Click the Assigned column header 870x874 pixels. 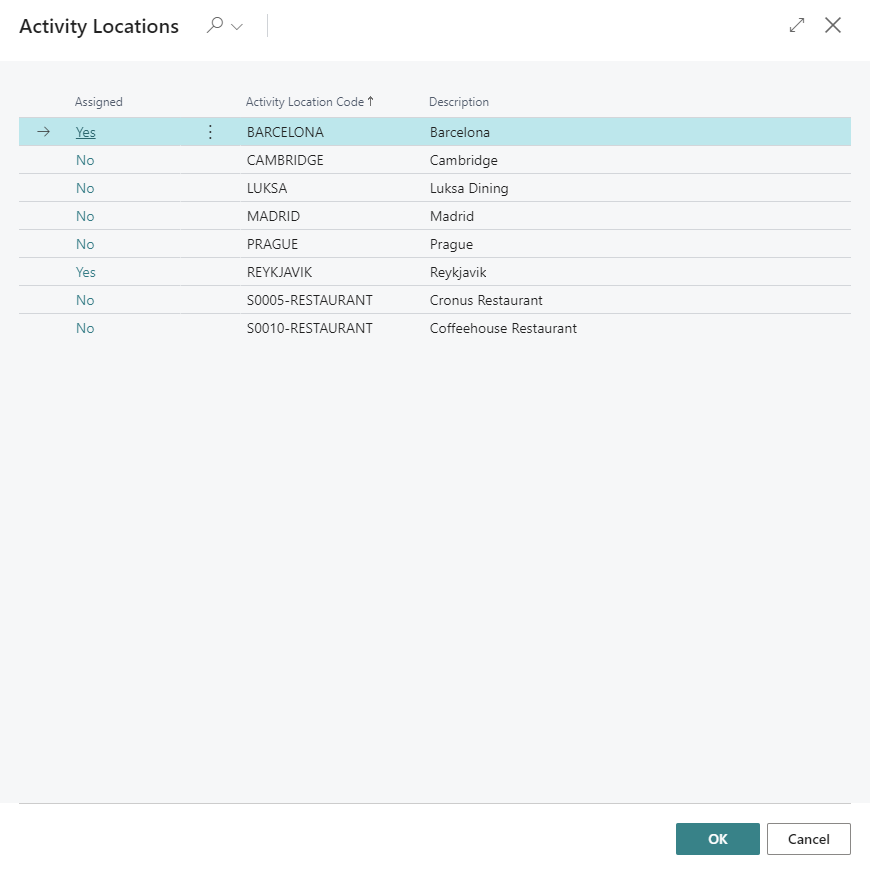[99, 102]
